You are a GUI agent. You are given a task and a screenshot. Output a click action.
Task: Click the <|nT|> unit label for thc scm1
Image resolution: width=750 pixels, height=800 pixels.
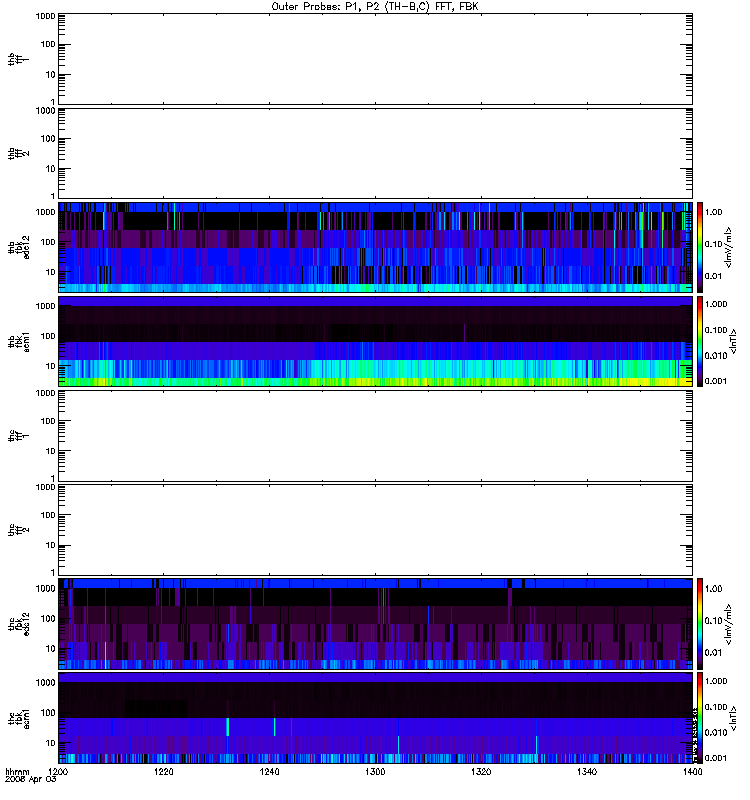pos(733,718)
